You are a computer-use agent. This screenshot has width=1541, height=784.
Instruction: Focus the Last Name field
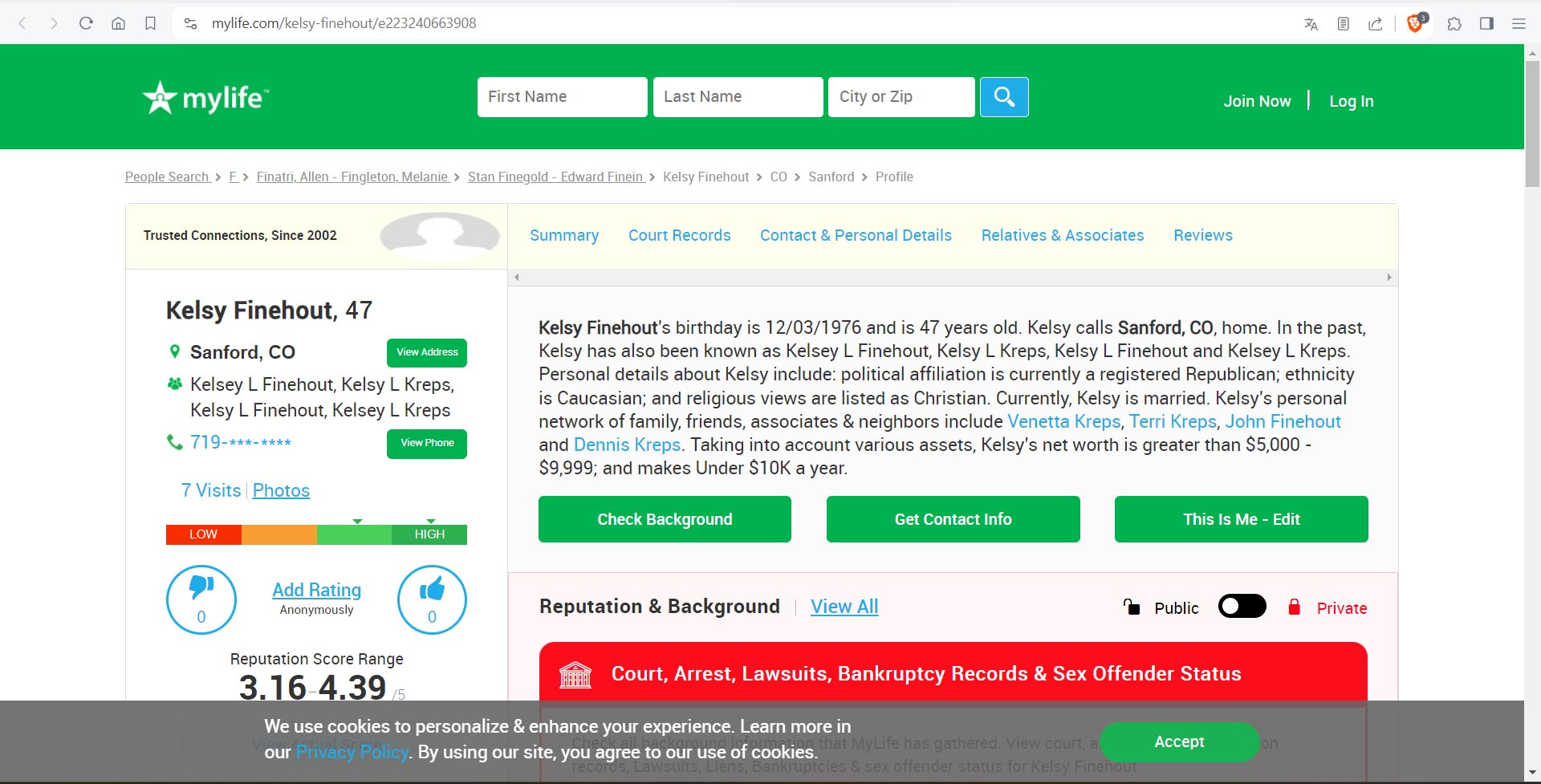point(738,97)
